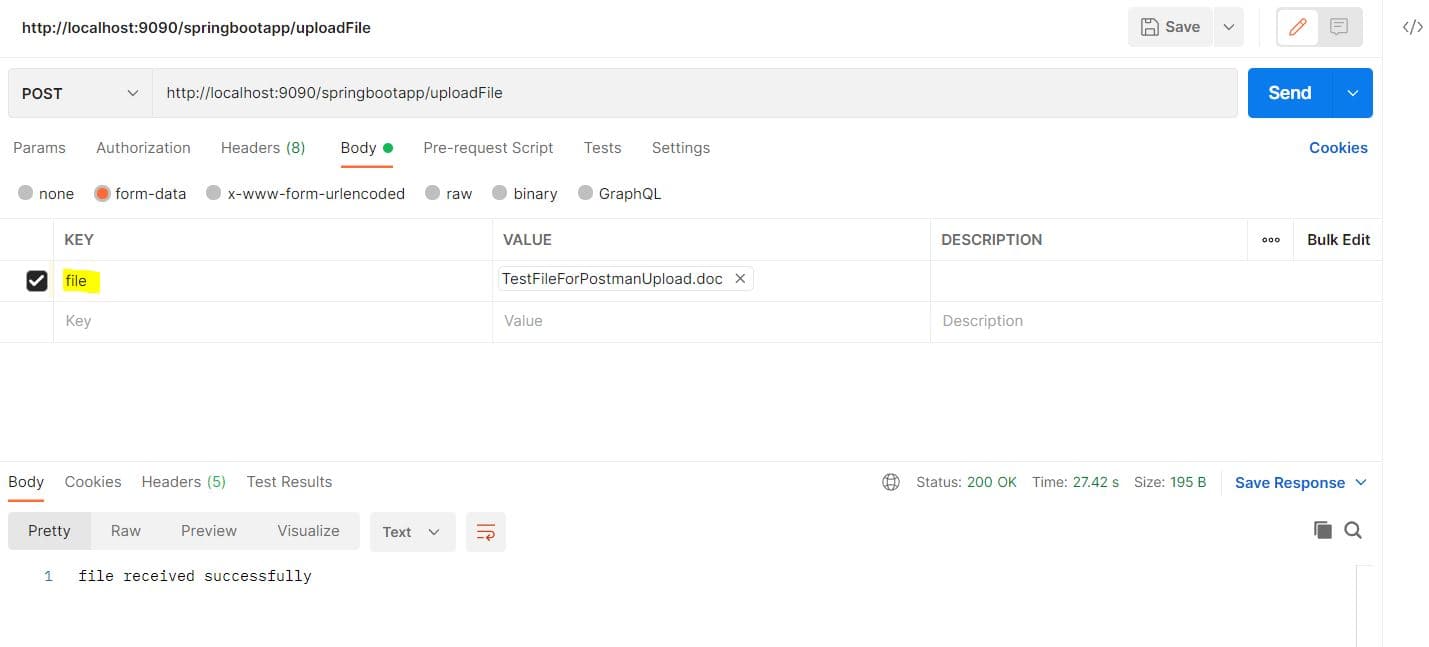Uncheck the file key row checkbox
This screenshot has height=647, width=1429.
click(x=37, y=280)
